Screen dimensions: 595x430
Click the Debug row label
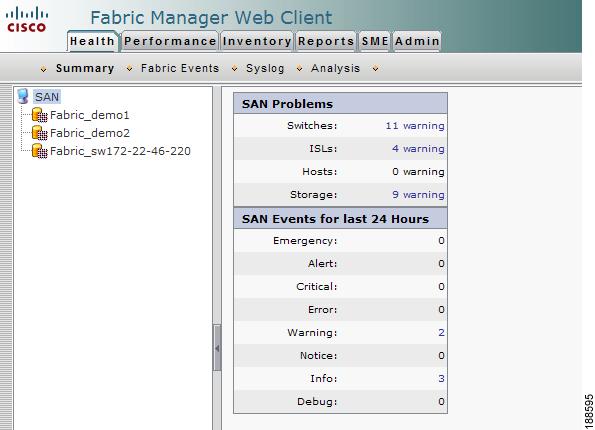(317, 401)
